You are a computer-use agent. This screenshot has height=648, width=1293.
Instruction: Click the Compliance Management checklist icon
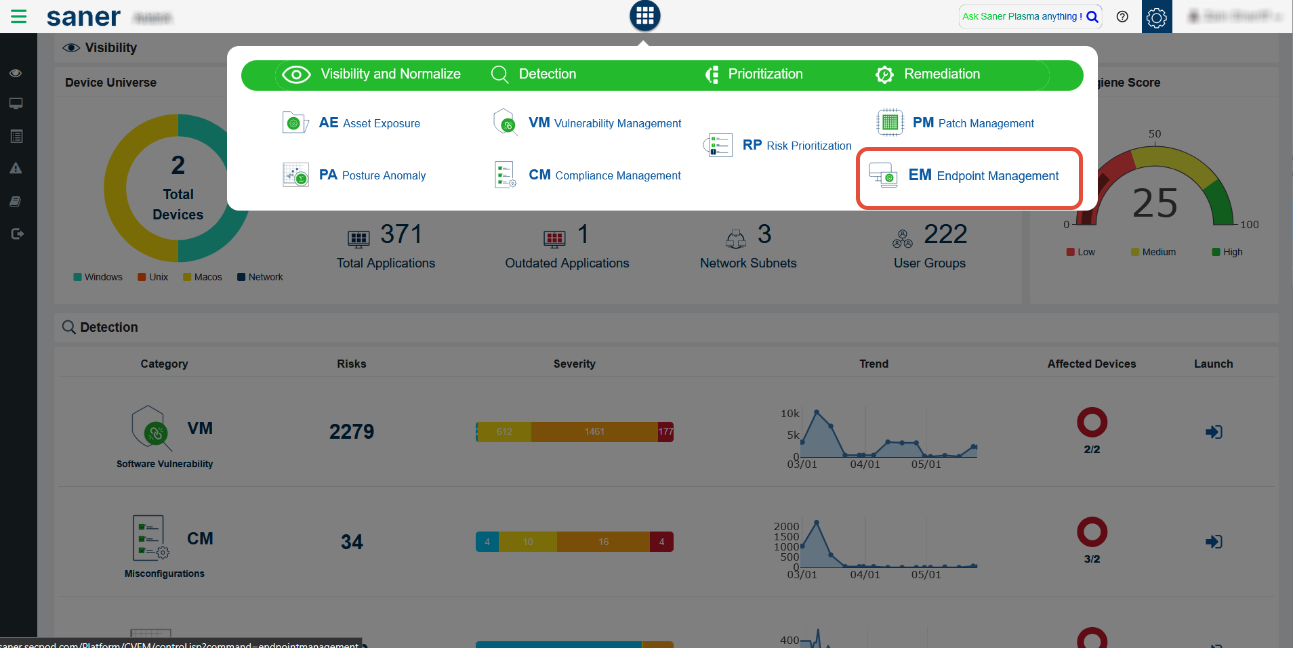[x=506, y=175]
